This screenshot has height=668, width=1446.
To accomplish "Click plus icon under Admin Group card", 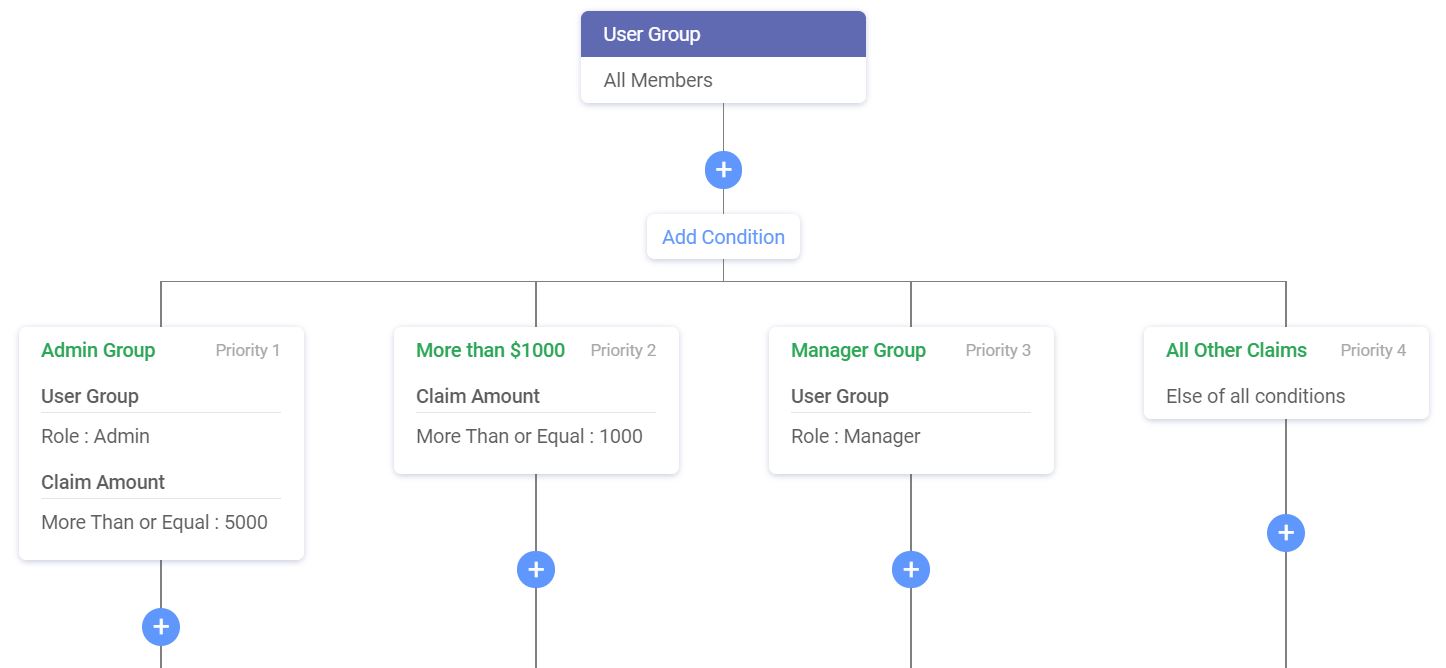I will [161, 627].
